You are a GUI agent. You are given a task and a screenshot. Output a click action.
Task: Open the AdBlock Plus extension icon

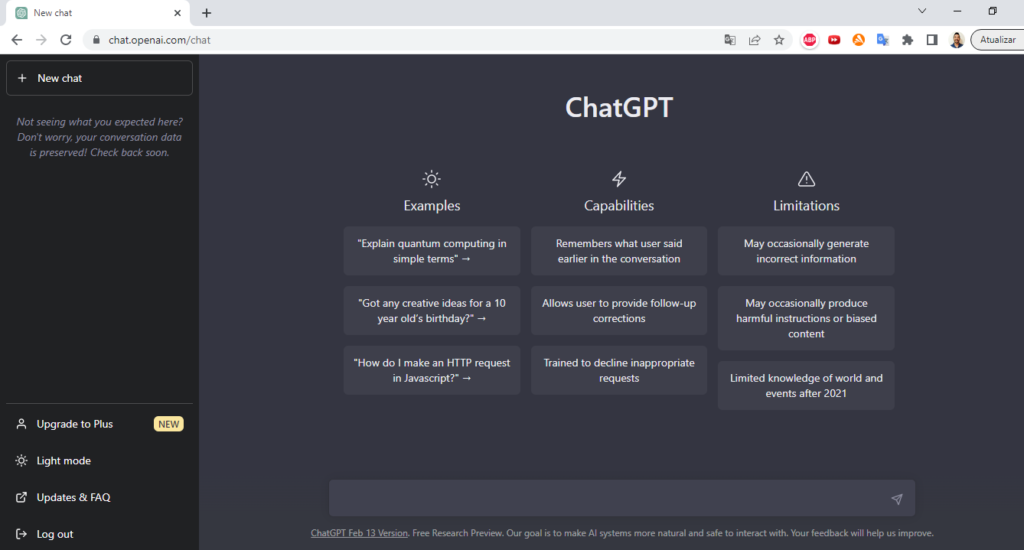(x=810, y=40)
